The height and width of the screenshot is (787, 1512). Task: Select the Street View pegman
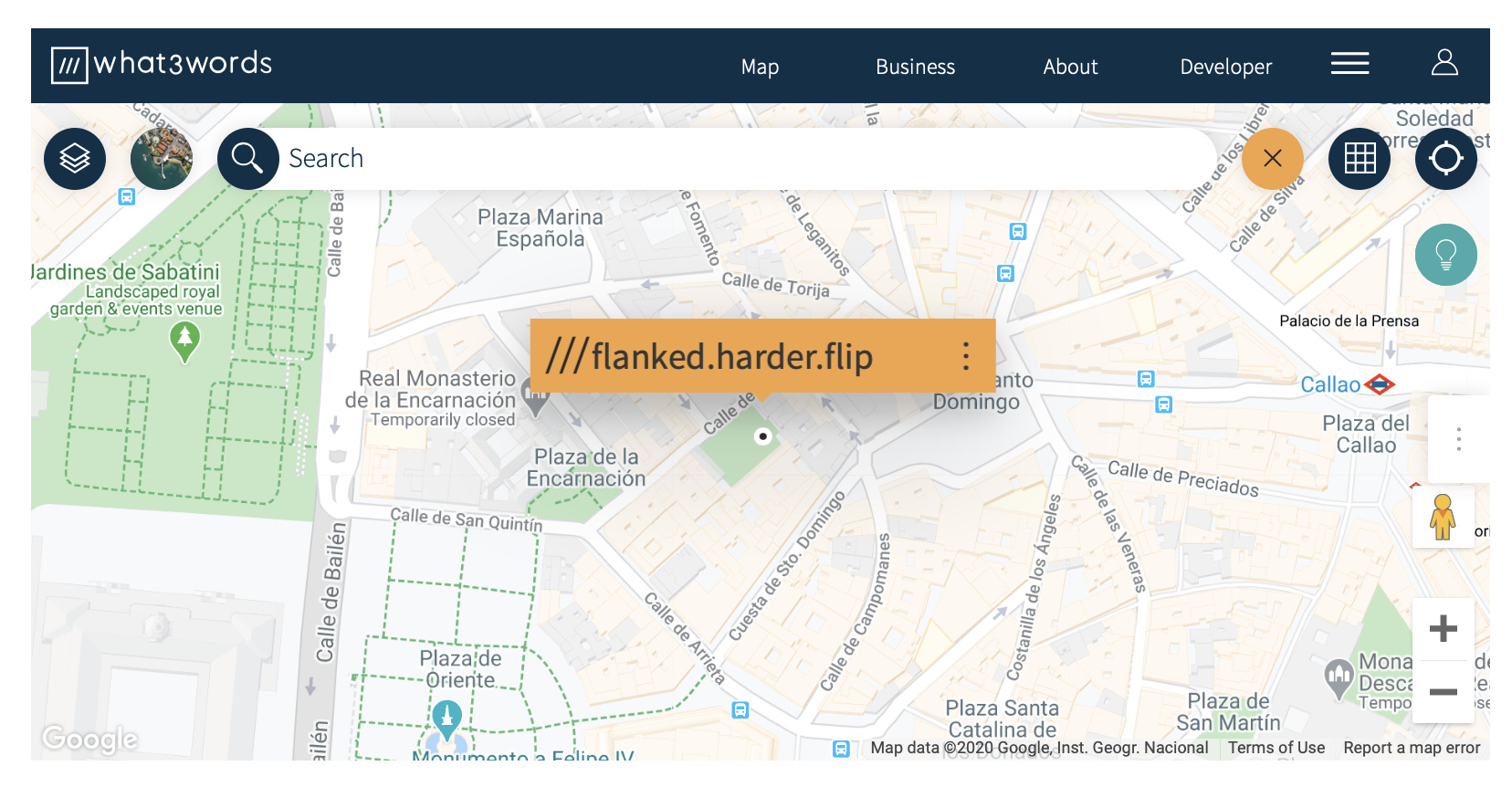[1443, 517]
